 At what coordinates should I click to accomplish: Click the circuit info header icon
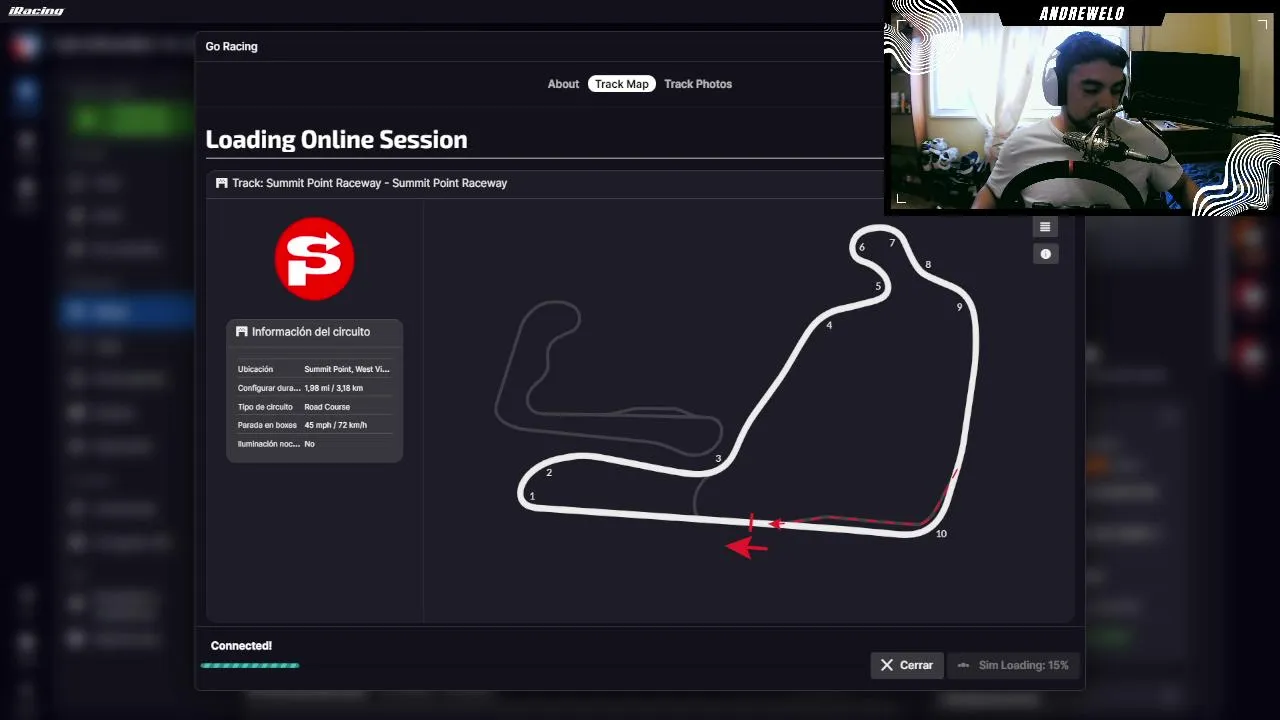coord(241,332)
